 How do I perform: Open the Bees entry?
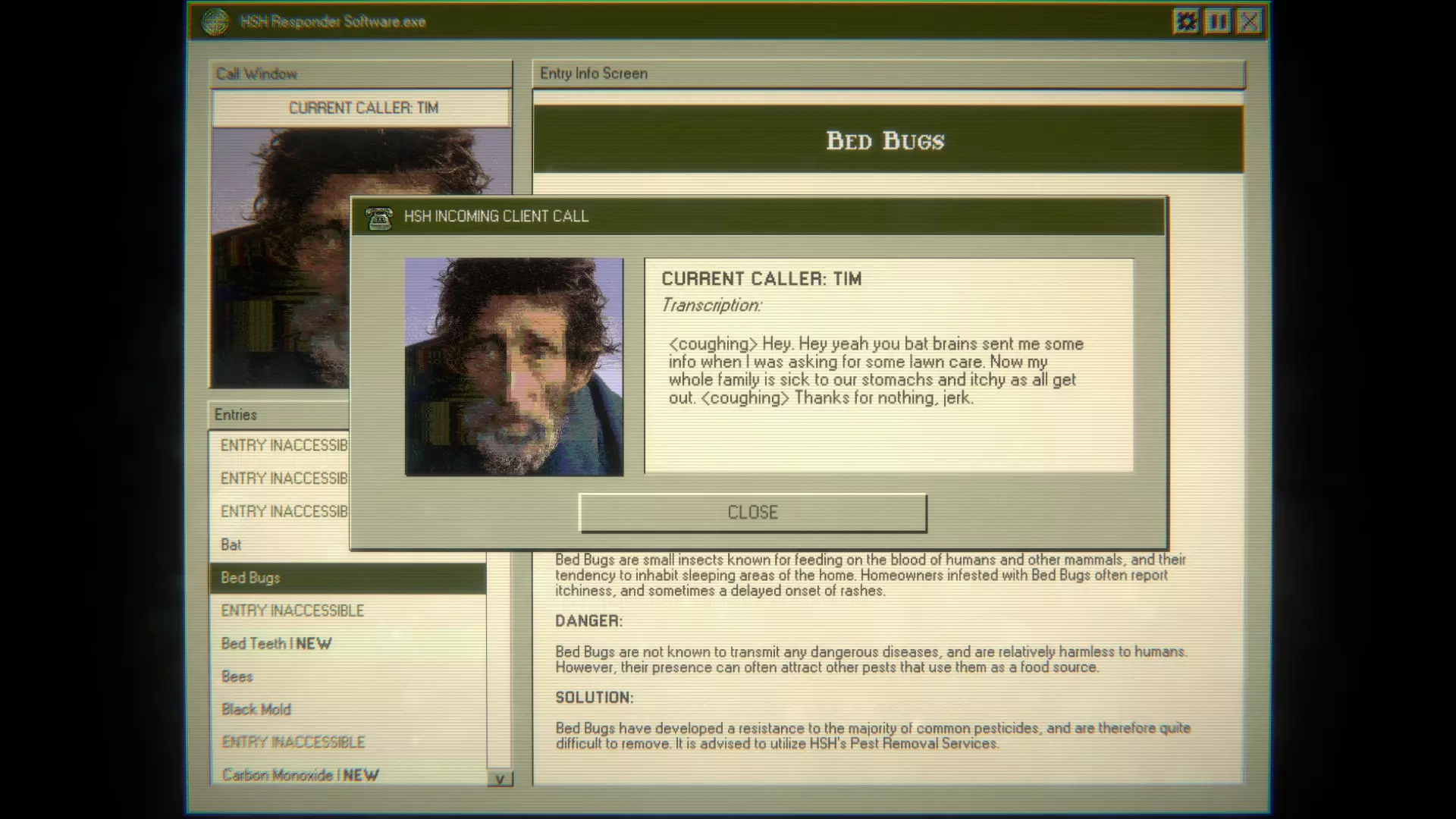(x=237, y=676)
